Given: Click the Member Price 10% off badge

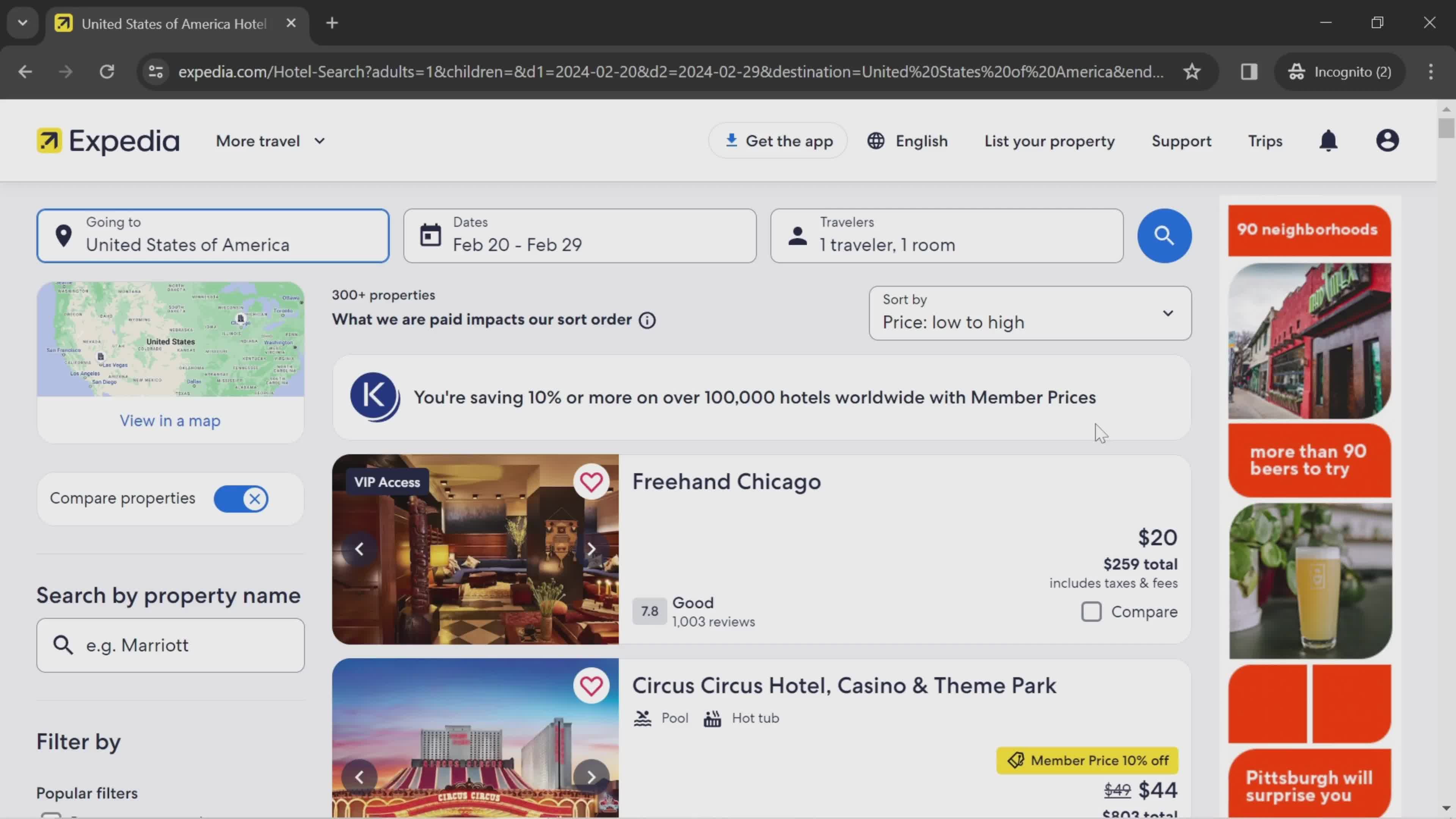Looking at the screenshot, I should pyautogui.click(x=1087, y=761).
